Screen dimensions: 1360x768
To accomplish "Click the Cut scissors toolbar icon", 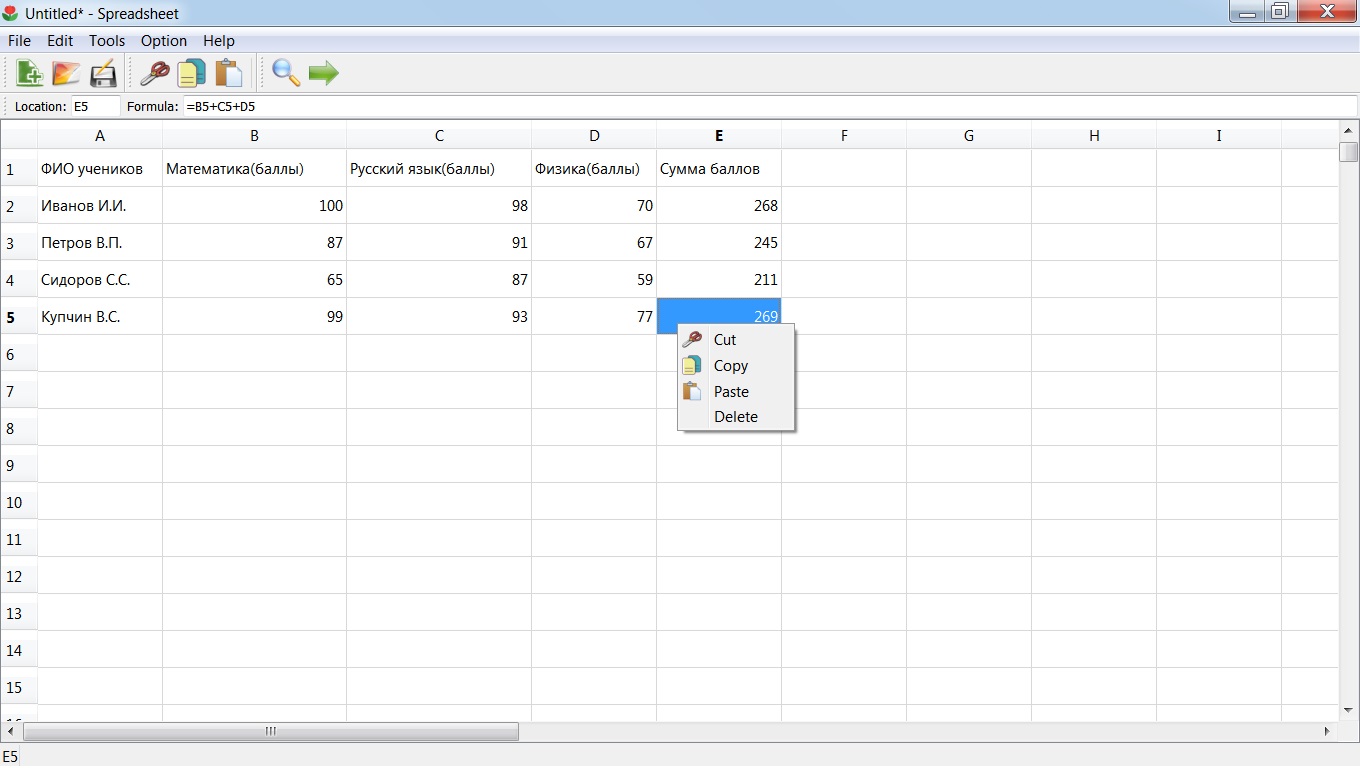I will pyautogui.click(x=154, y=73).
